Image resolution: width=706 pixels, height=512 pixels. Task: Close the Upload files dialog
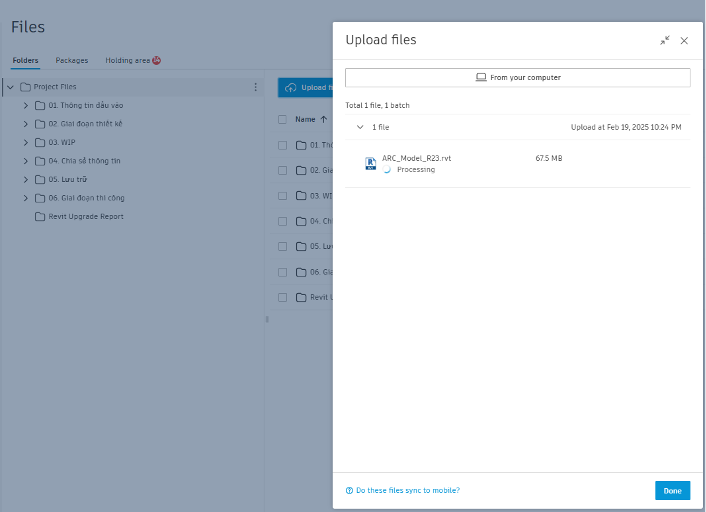pos(684,41)
